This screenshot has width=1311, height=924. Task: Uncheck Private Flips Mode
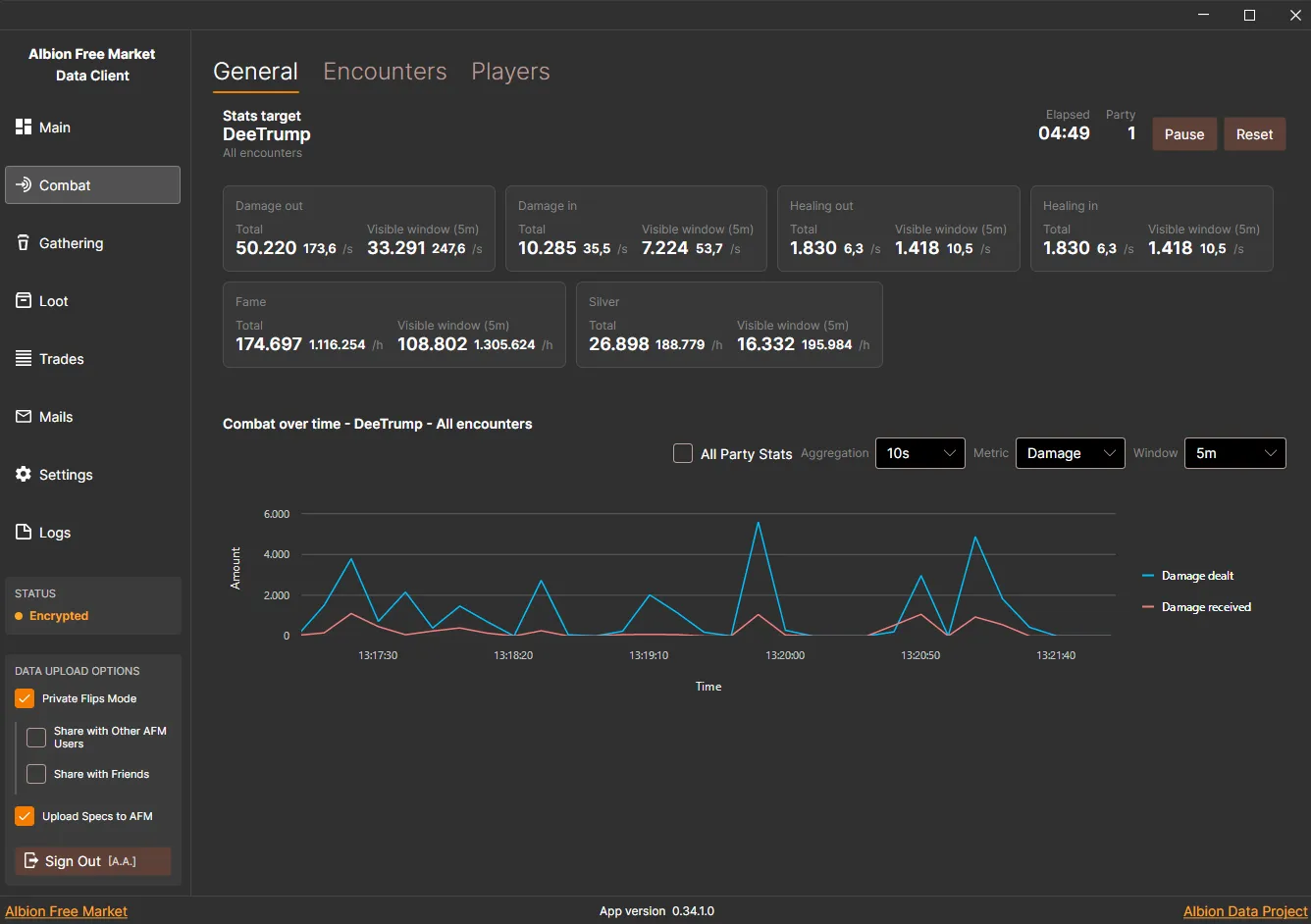point(25,698)
